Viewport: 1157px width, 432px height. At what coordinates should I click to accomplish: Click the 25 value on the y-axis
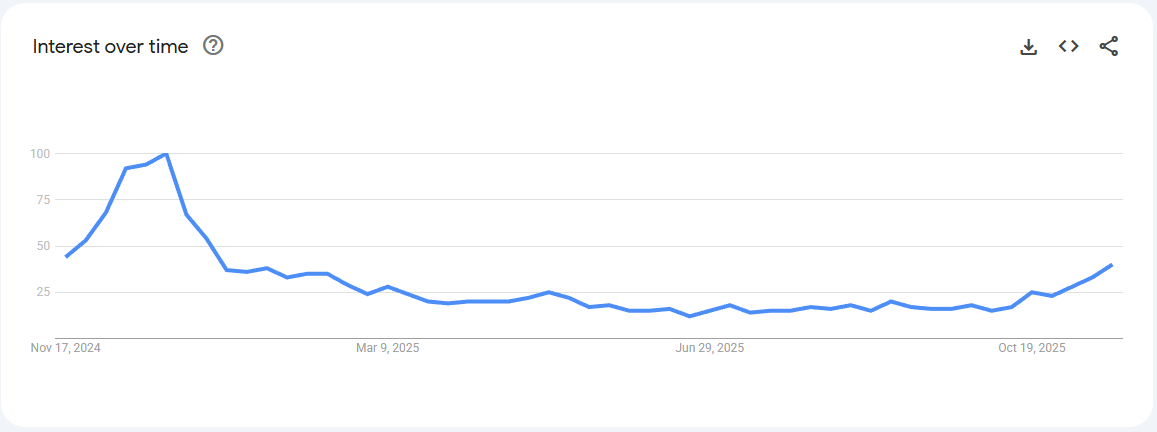pos(43,292)
